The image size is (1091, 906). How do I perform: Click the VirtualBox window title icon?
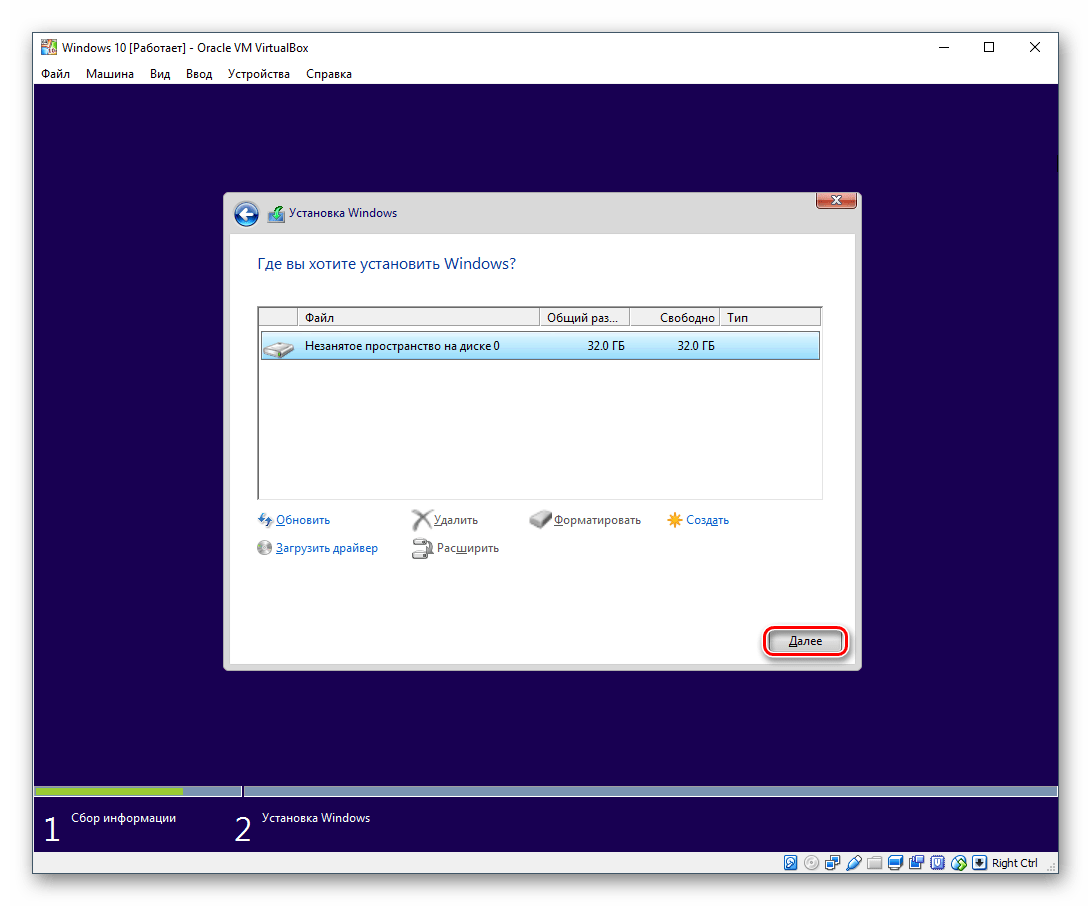(x=49, y=47)
